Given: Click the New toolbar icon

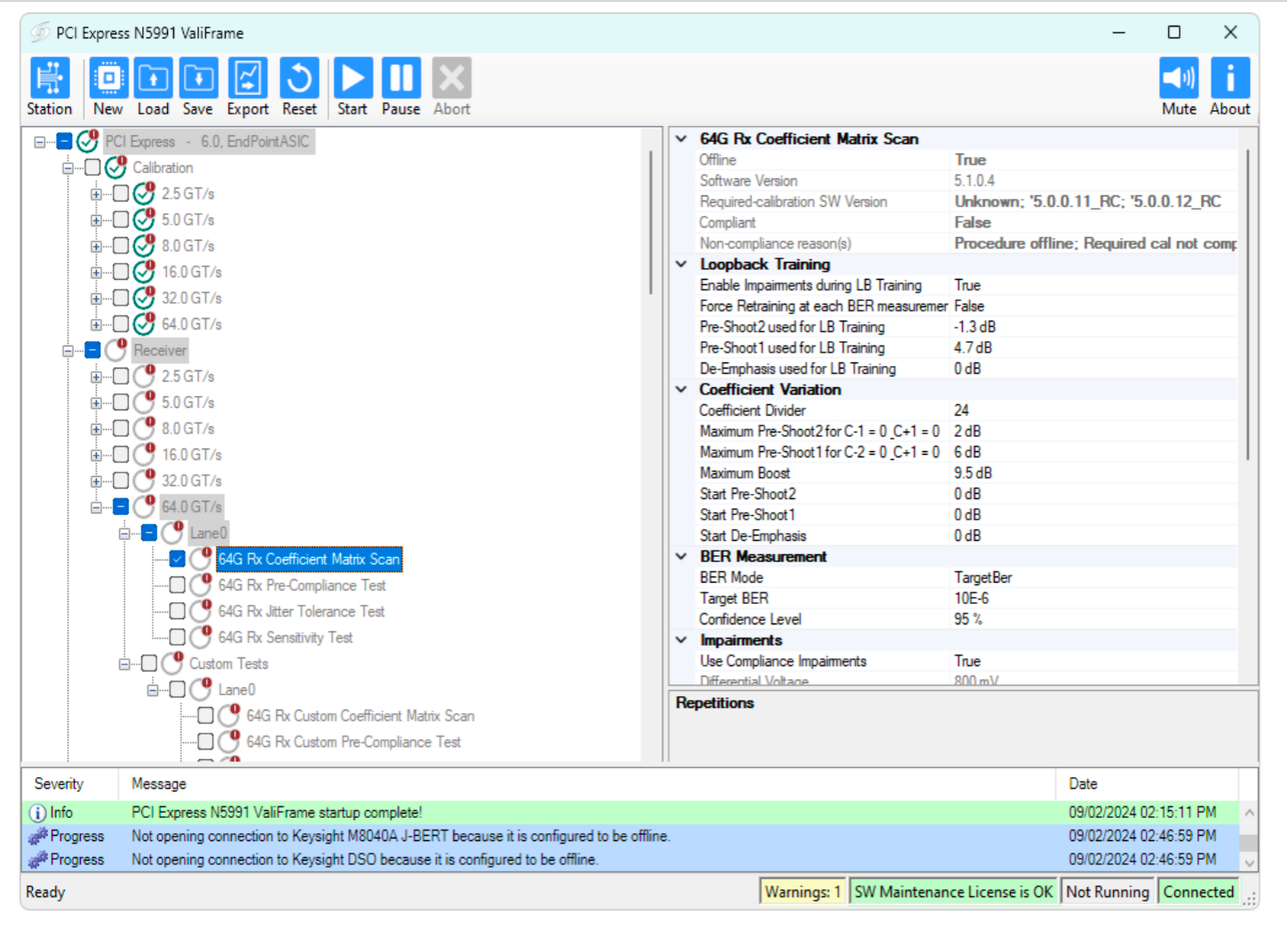Looking at the screenshot, I should click(x=108, y=79).
